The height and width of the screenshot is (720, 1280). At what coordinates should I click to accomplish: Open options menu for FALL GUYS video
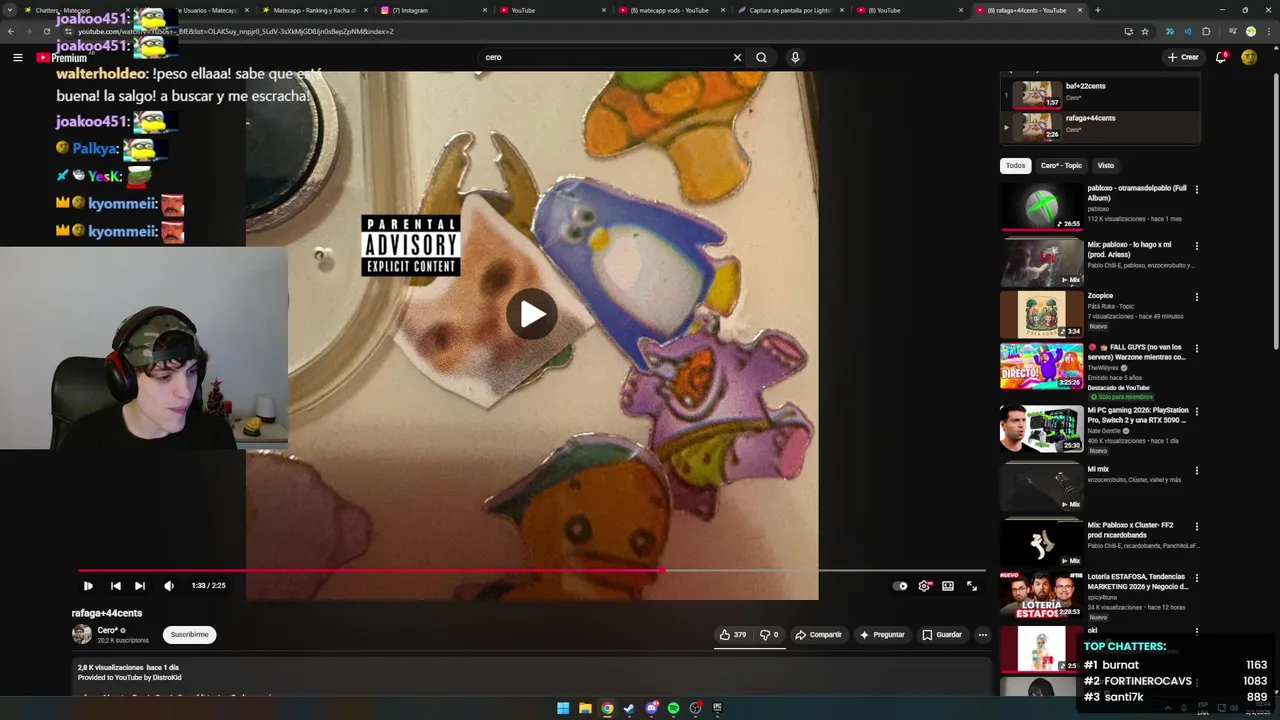(x=1196, y=348)
